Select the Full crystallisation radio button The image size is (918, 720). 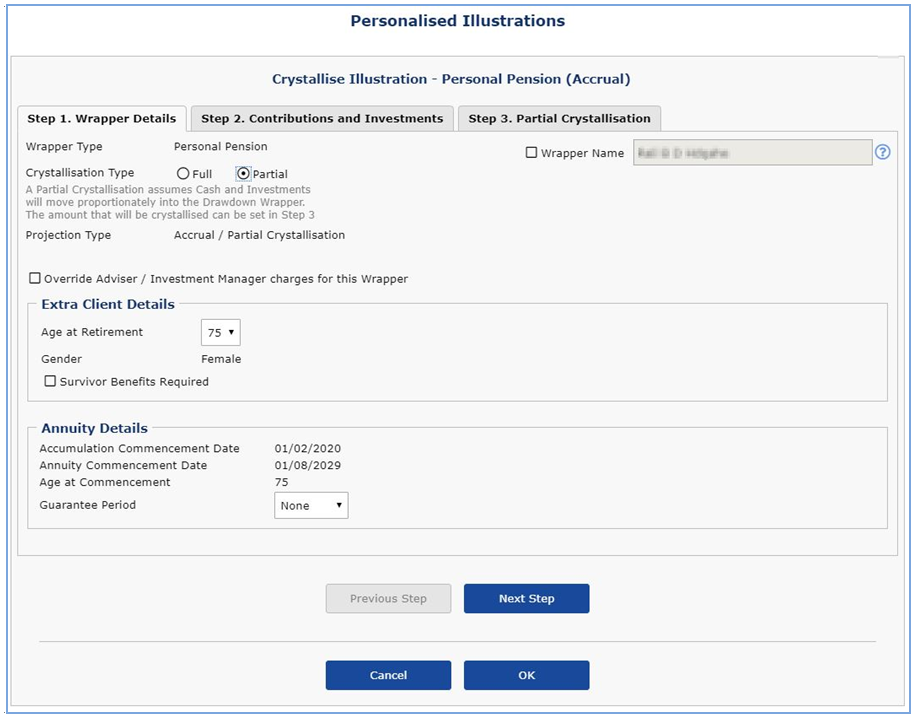click(x=183, y=174)
